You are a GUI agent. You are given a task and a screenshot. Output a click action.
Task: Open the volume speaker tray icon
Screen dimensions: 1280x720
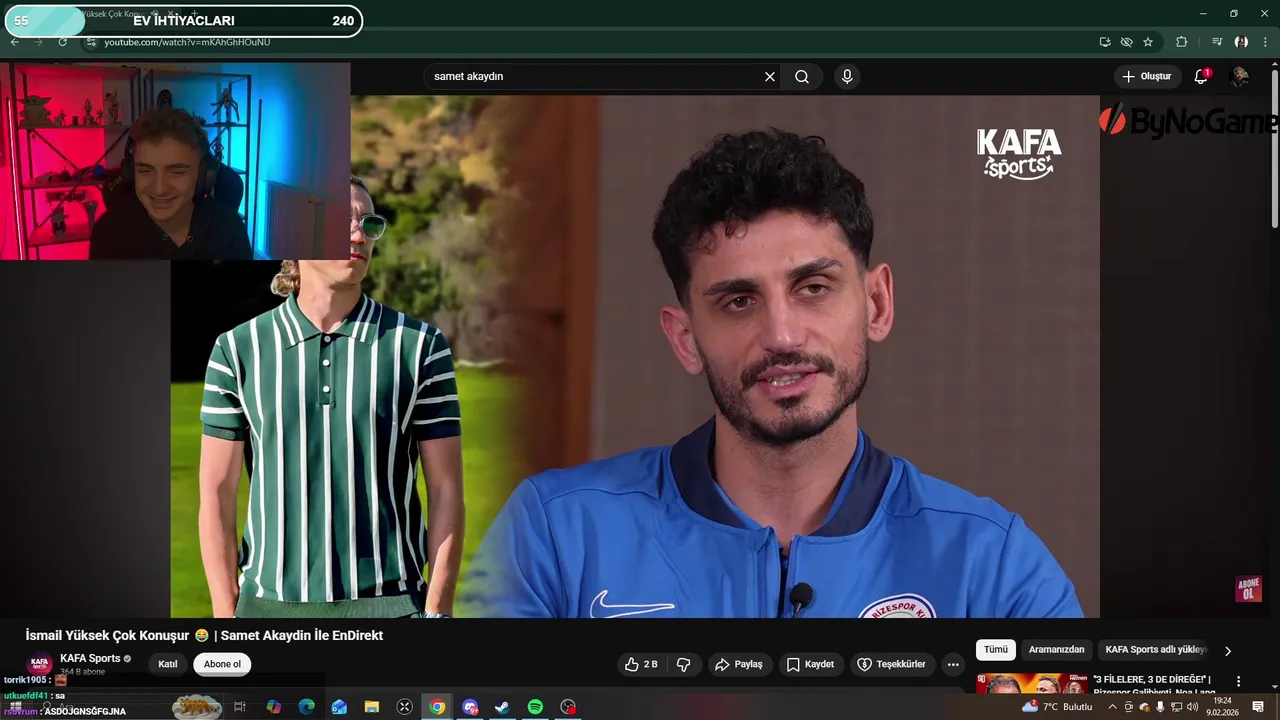click(x=1192, y=707)
